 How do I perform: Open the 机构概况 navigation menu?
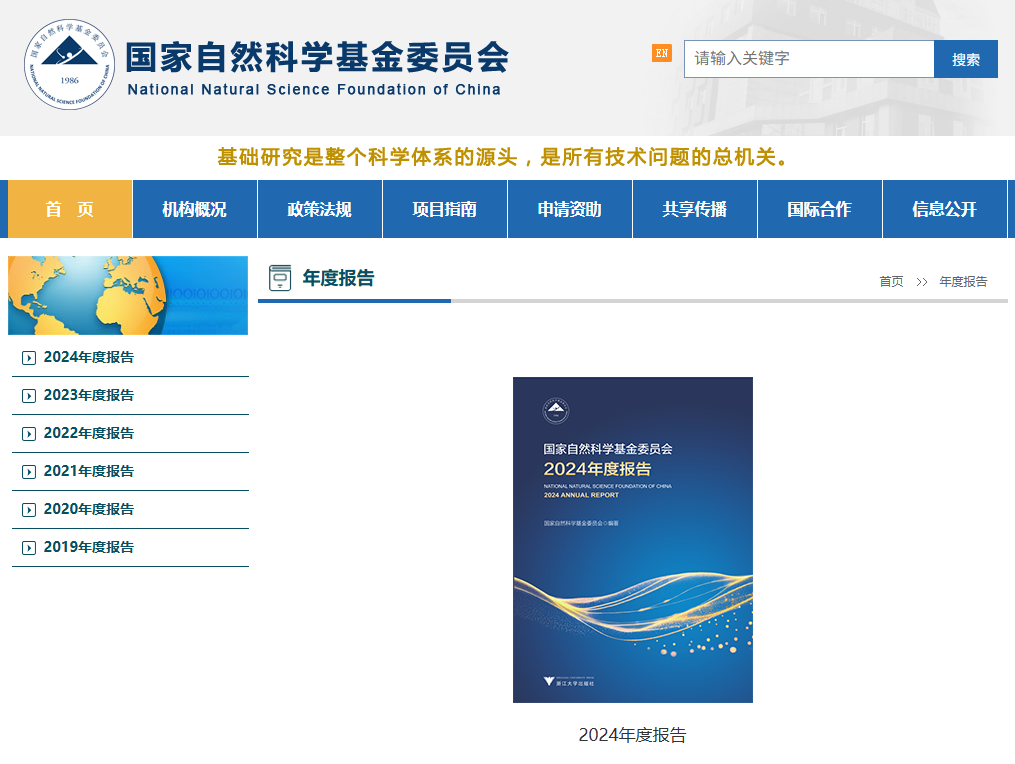tap(194, 208)
